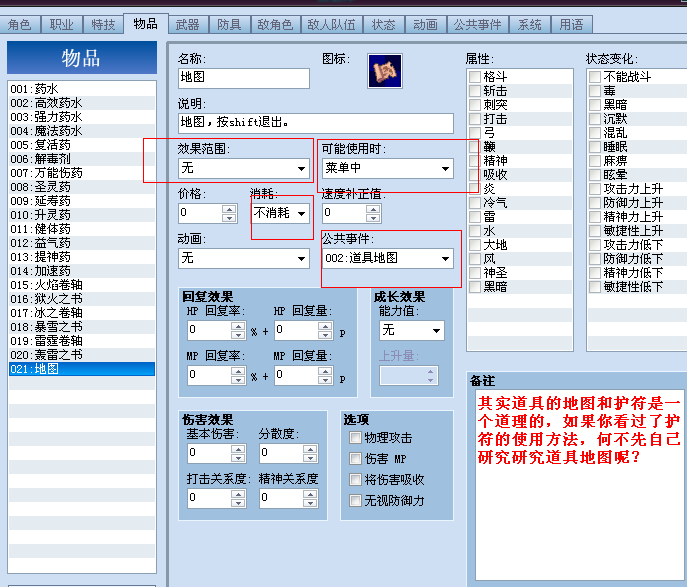Click the 说明 description field
This screenshot has height=587, width=687.
coord(316,123)
